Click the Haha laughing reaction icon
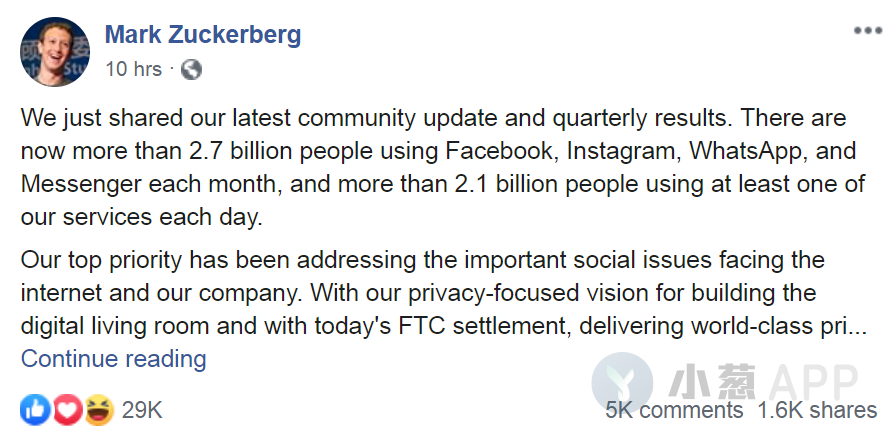Screen dimensions: 894x444 [99, 410]
